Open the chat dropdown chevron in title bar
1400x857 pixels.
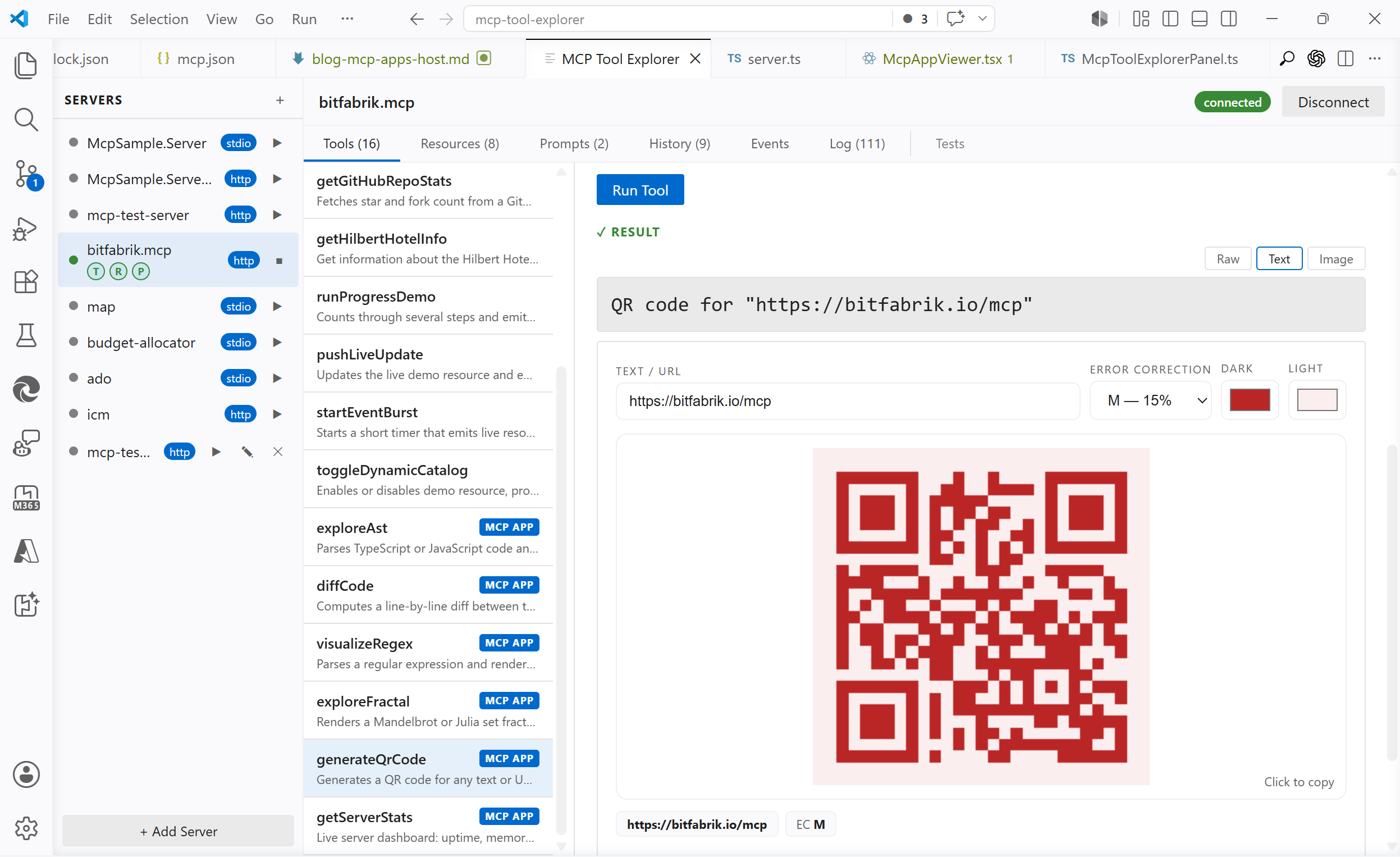(x=982, y=18)
